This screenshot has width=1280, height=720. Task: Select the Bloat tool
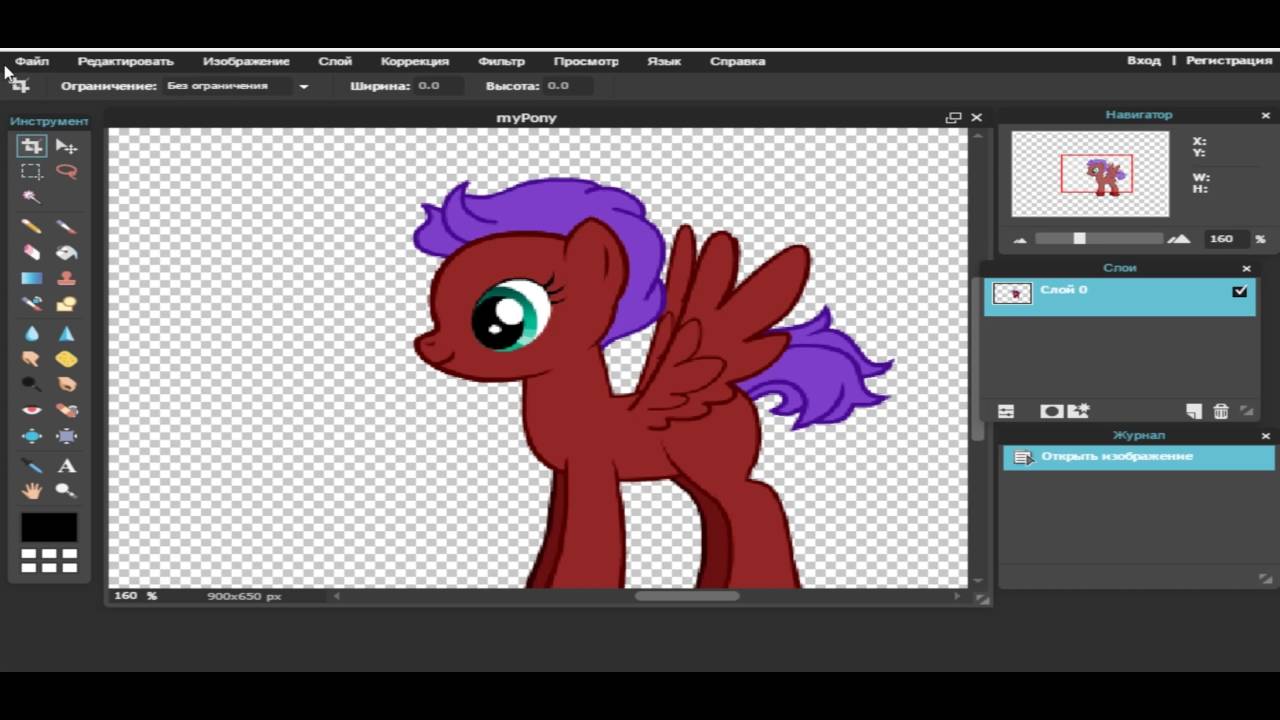coord(32,436)
